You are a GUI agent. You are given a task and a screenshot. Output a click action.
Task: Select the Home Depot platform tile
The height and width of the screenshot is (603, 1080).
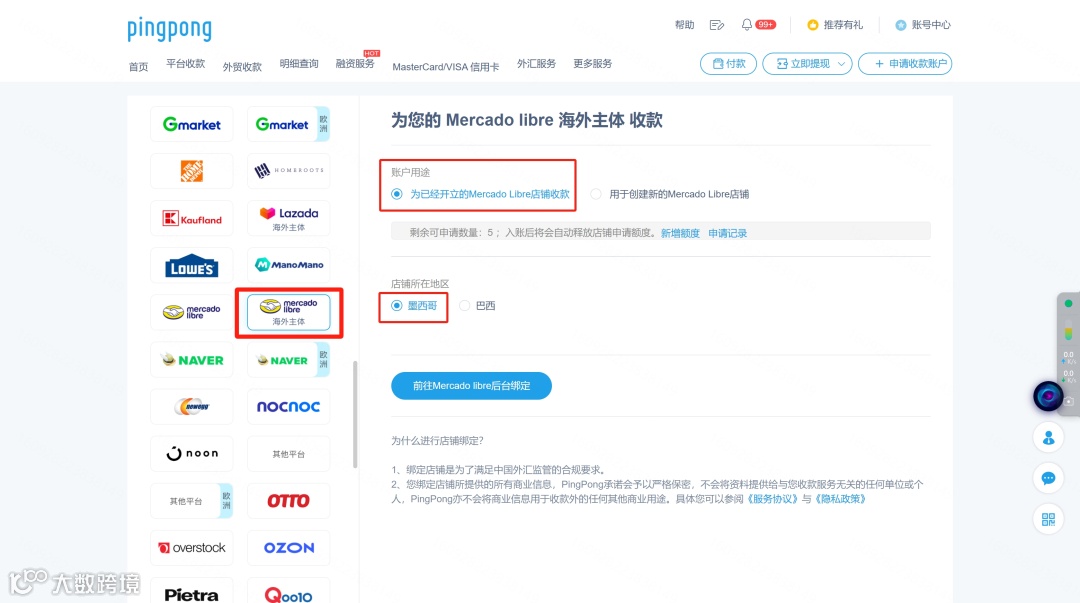[191, 171]
